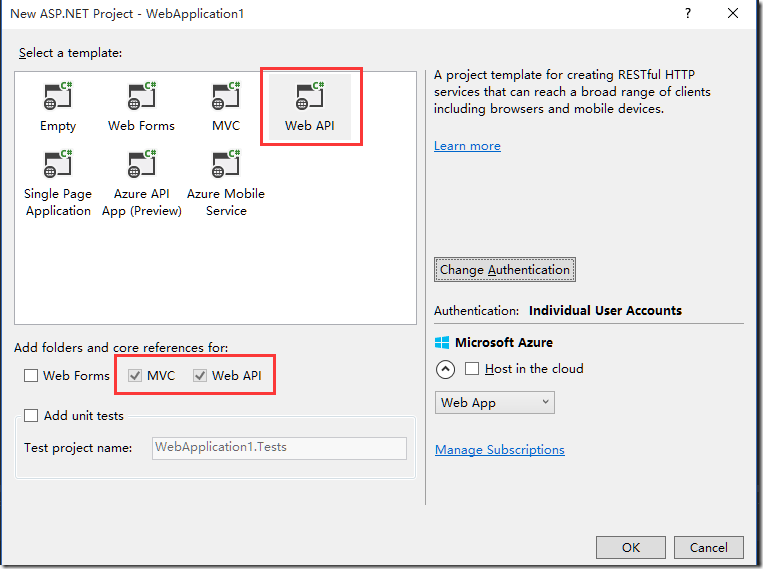This screenshot has width=763, height=569.
Task: Click the 'Microsoft Azure' heading text
Action: [504, 343]
